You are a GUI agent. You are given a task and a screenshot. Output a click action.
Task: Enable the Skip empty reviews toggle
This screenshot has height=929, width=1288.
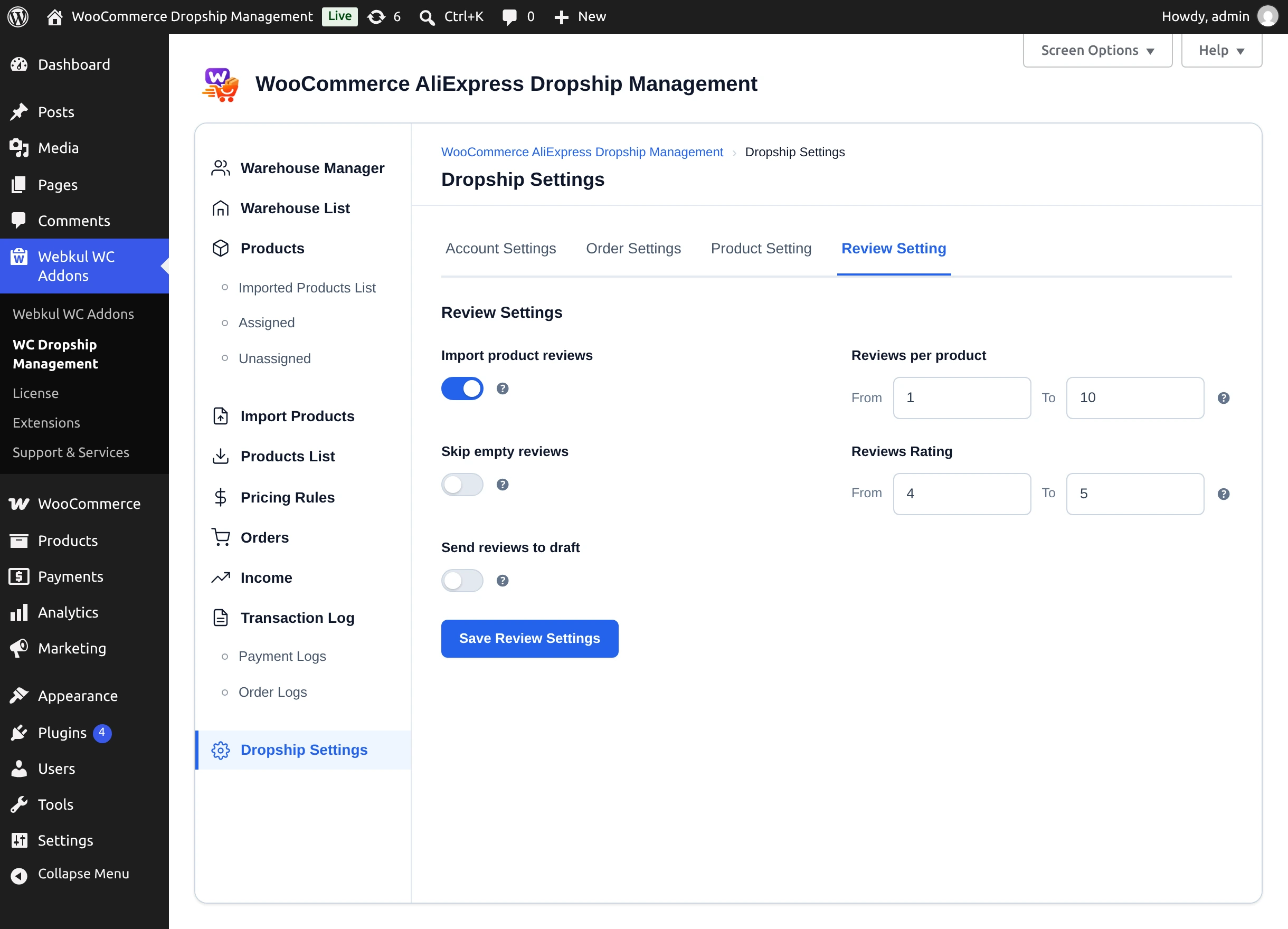point(462,485)
